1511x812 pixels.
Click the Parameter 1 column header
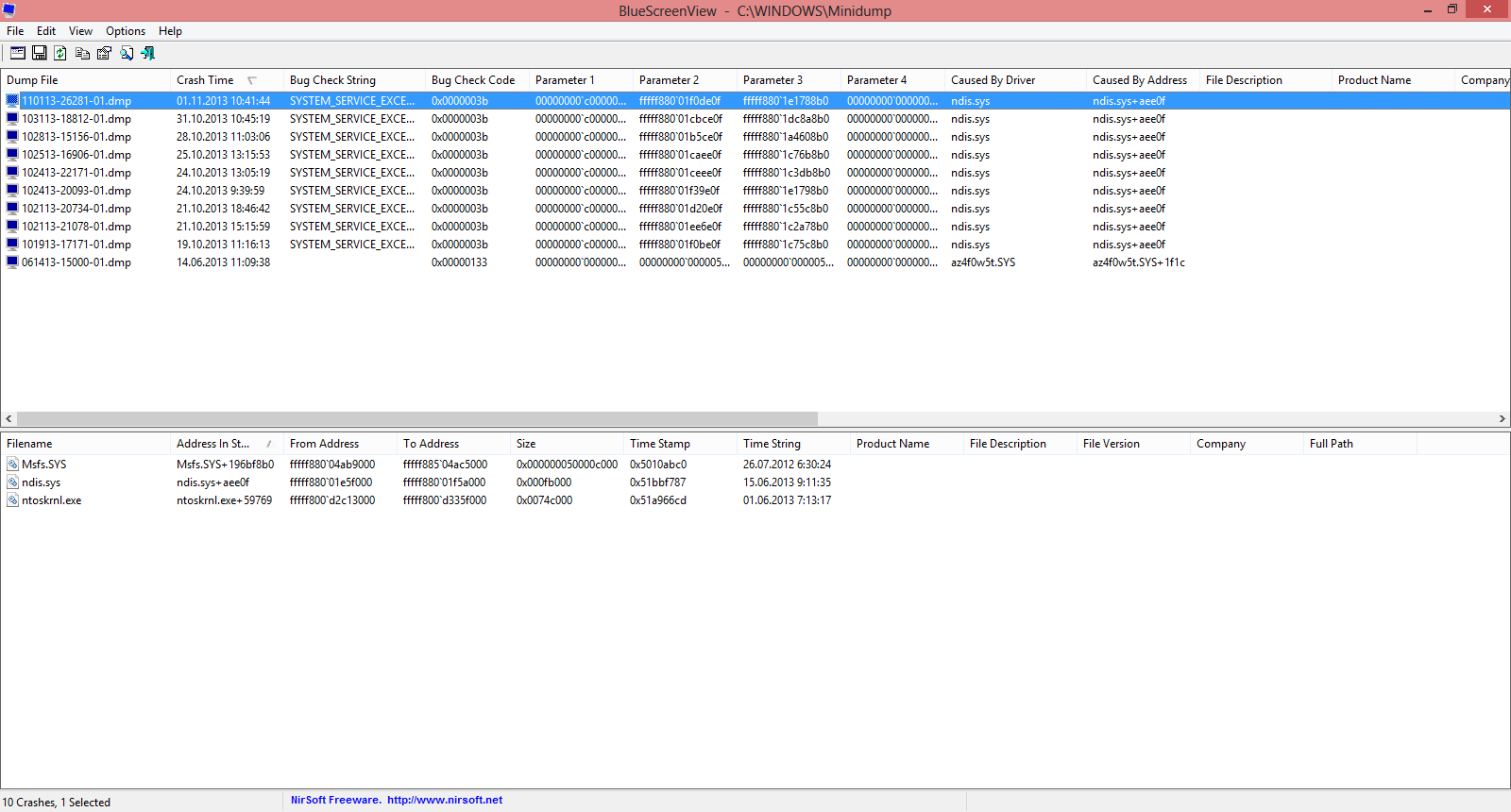(x=581, y=80)
